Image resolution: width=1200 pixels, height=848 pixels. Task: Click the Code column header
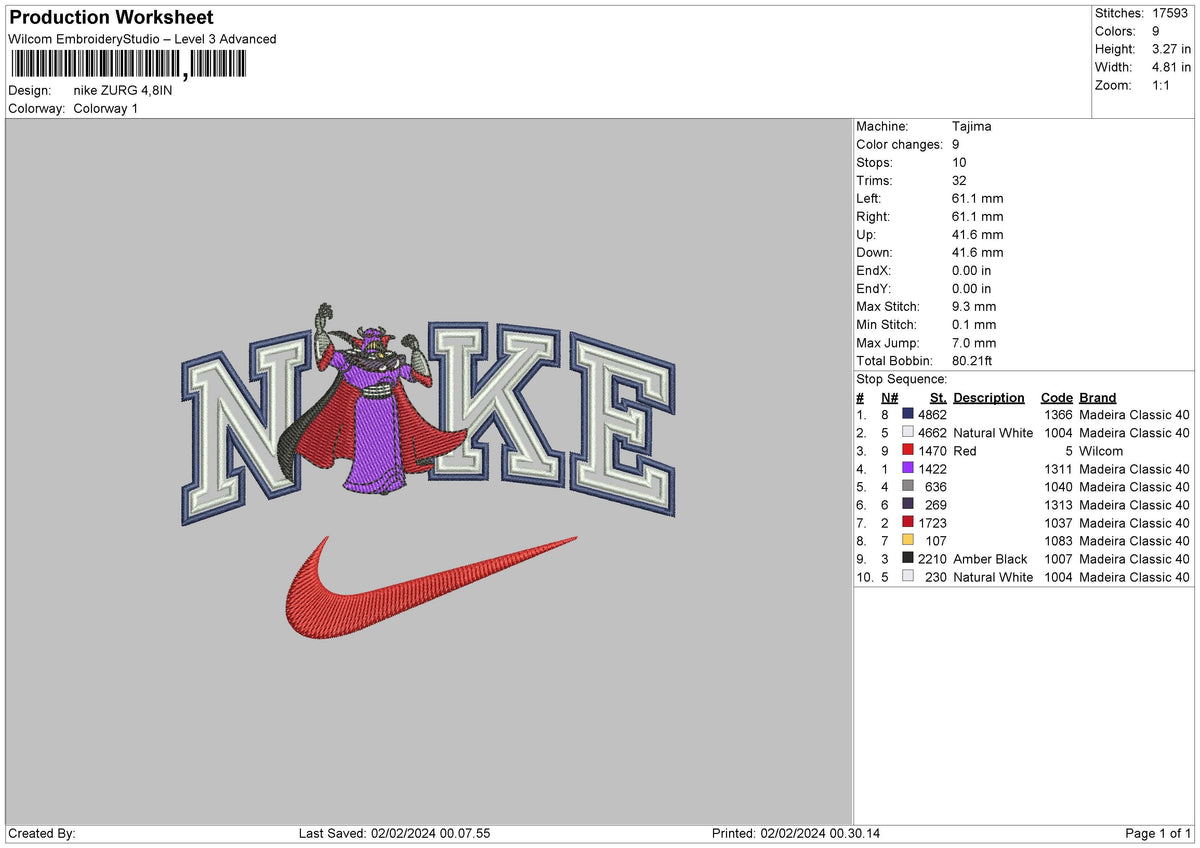click(1056, 397)
